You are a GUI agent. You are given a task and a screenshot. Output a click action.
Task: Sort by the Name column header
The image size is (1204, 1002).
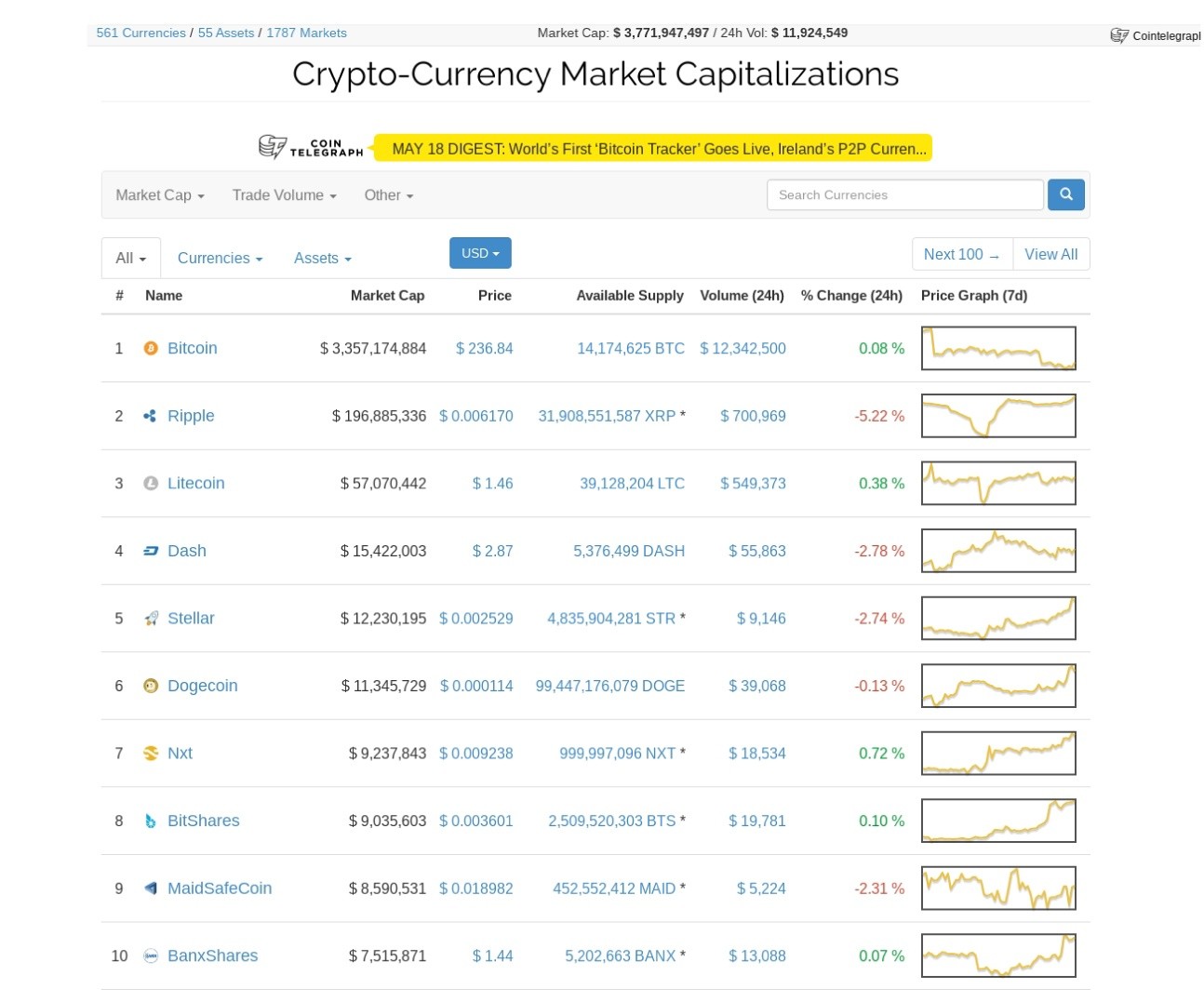(x=164, y=295)
